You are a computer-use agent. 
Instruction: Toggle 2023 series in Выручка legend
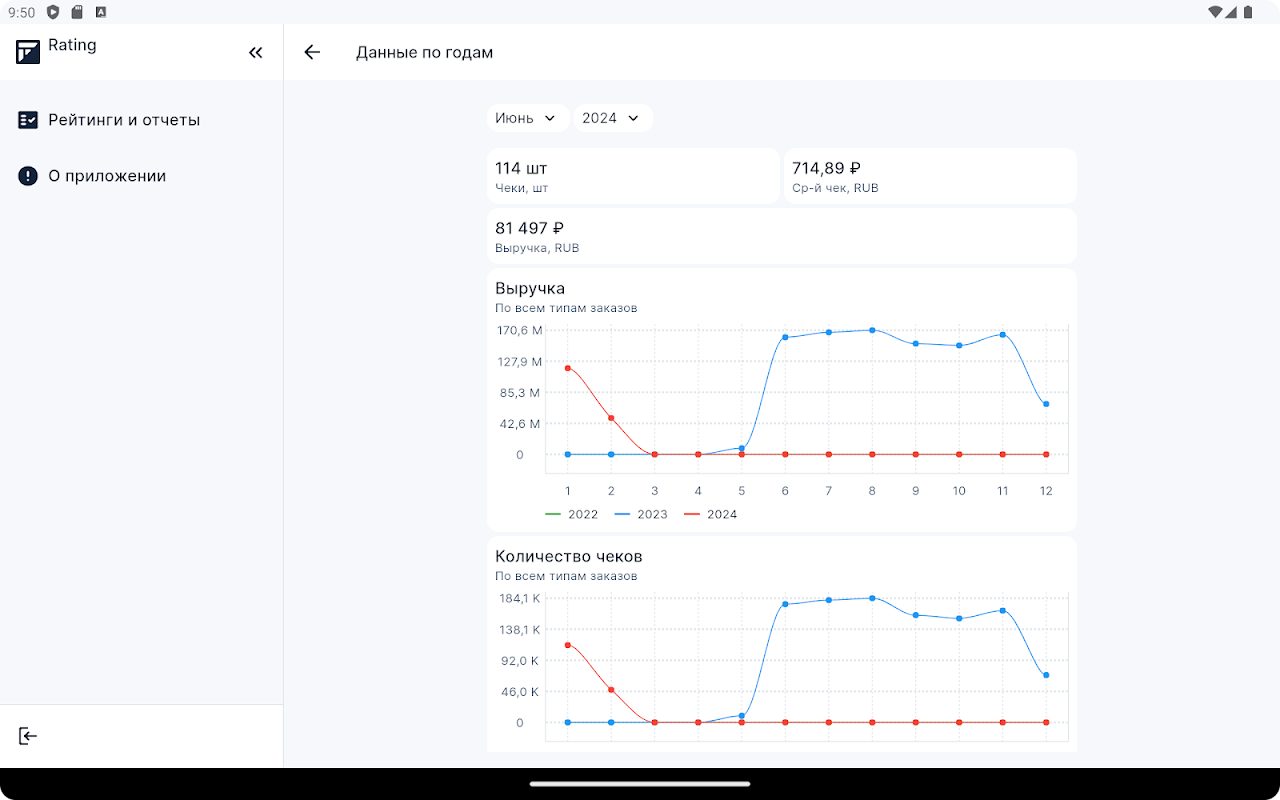[x=641, y=514]
